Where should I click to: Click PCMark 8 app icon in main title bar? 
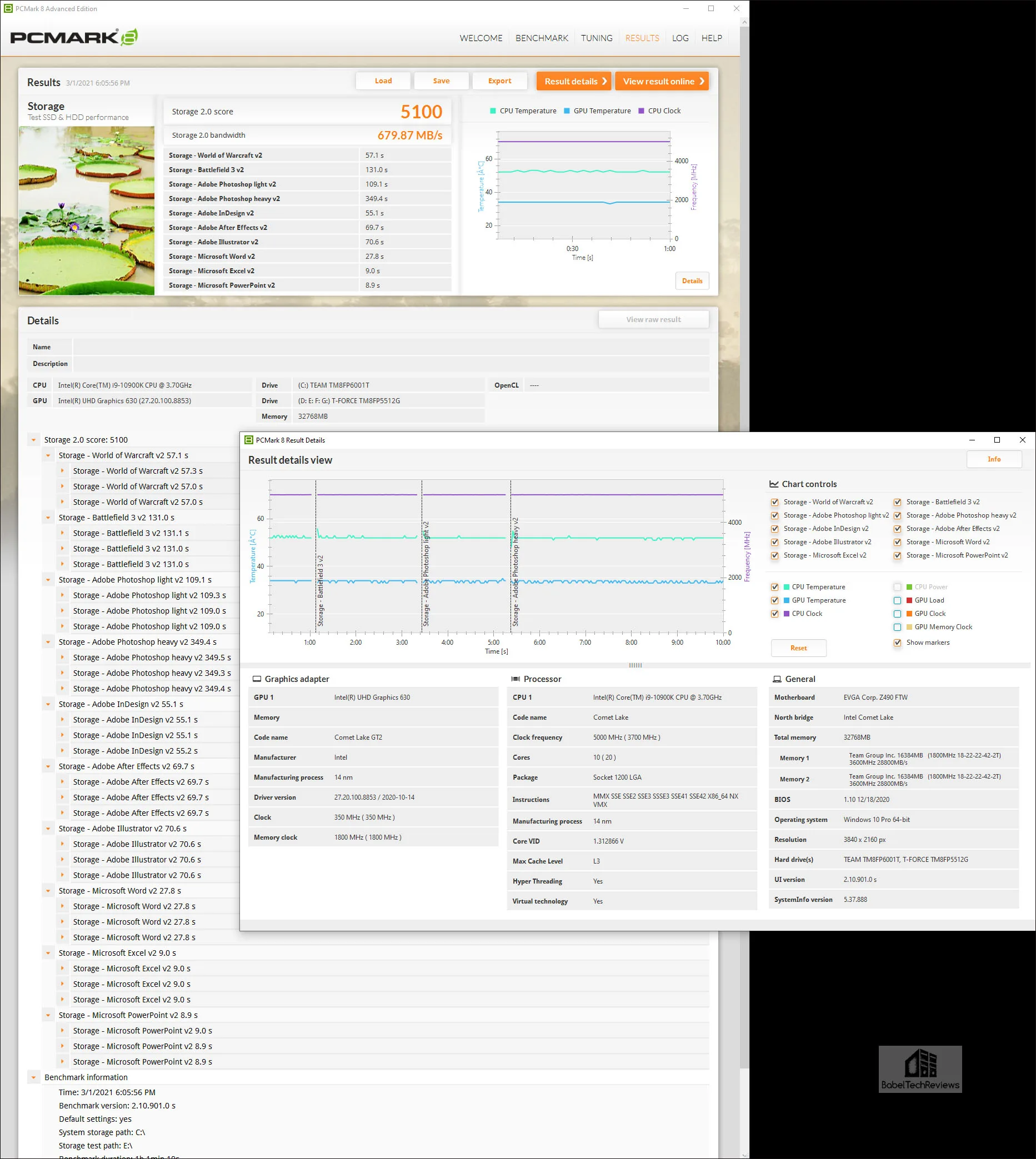click(8, 8)
